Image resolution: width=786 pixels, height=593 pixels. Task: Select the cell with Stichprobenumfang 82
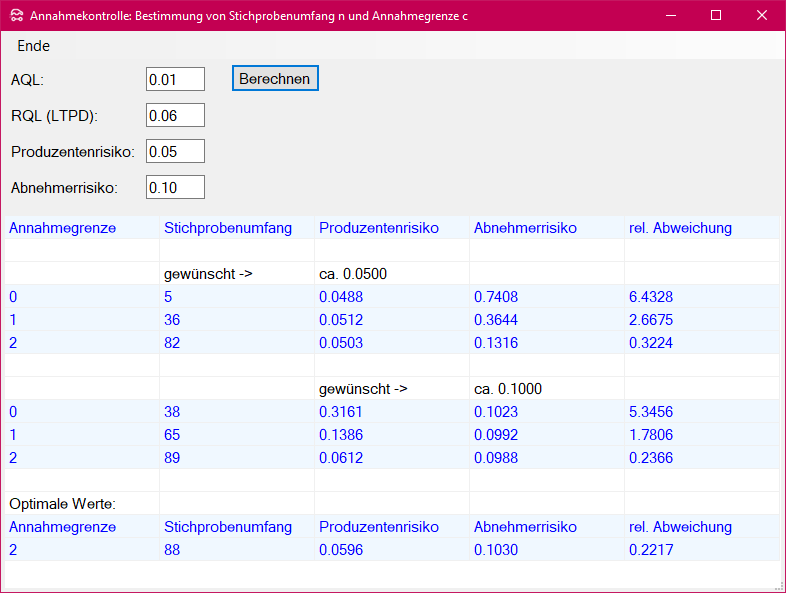point(177,343)
